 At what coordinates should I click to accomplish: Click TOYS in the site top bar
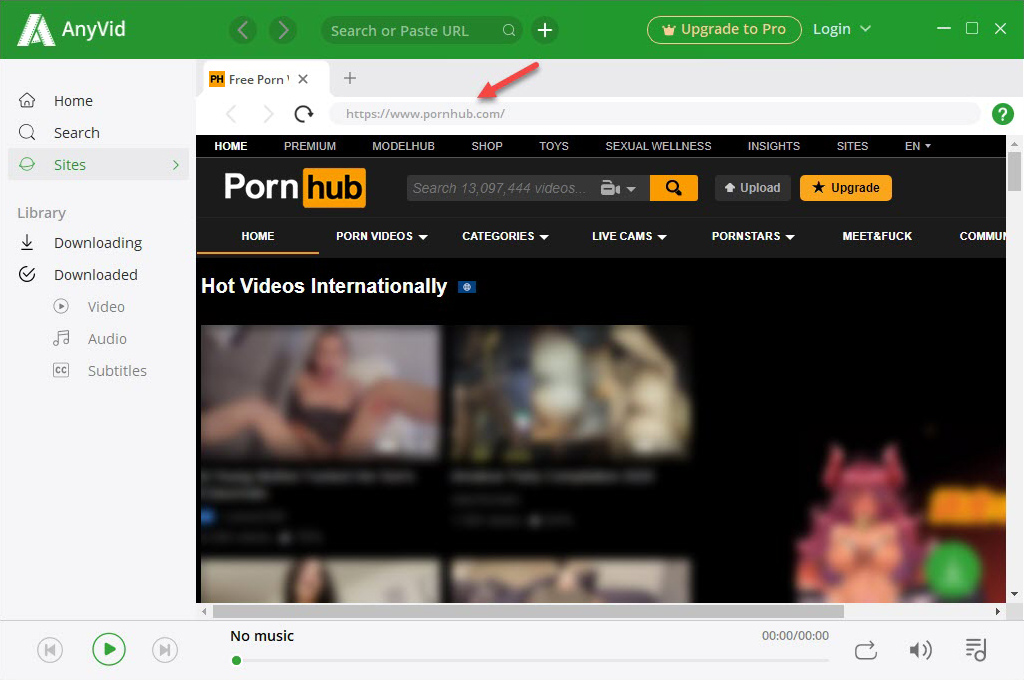(554, 146)
